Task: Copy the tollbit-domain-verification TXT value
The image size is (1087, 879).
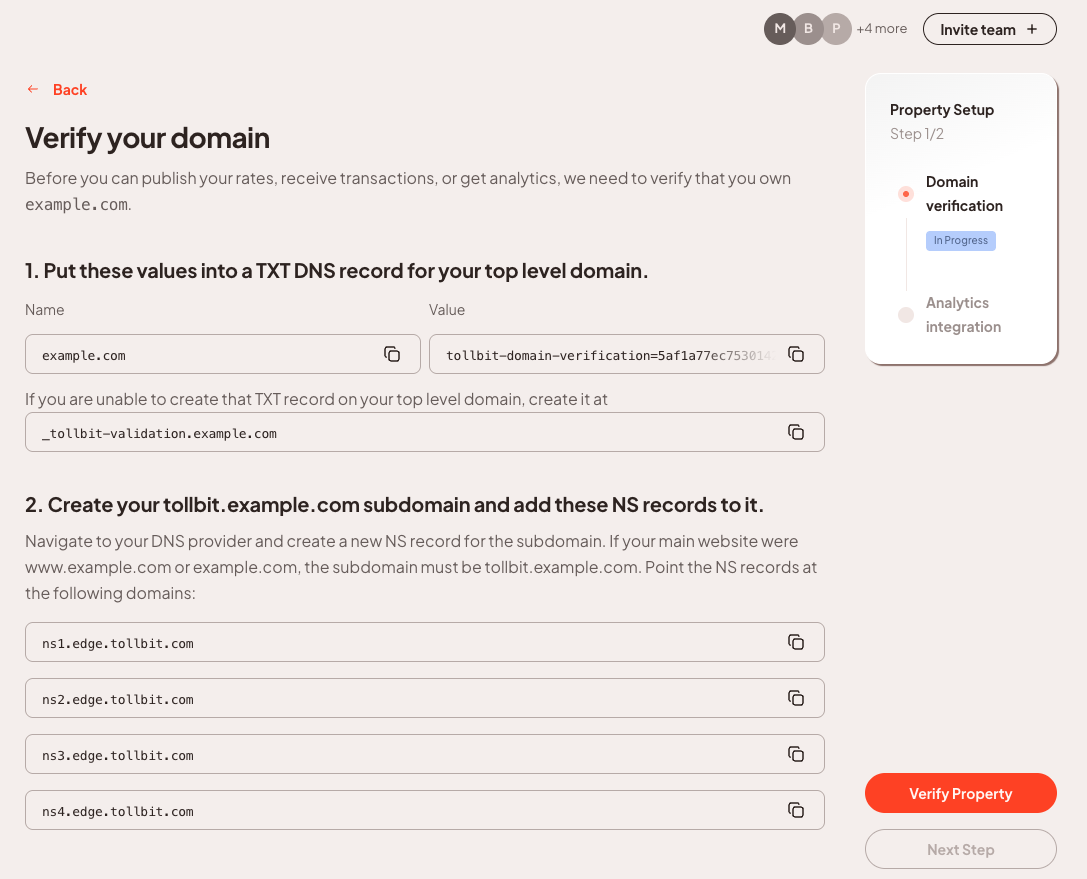Action: (796, 354)
